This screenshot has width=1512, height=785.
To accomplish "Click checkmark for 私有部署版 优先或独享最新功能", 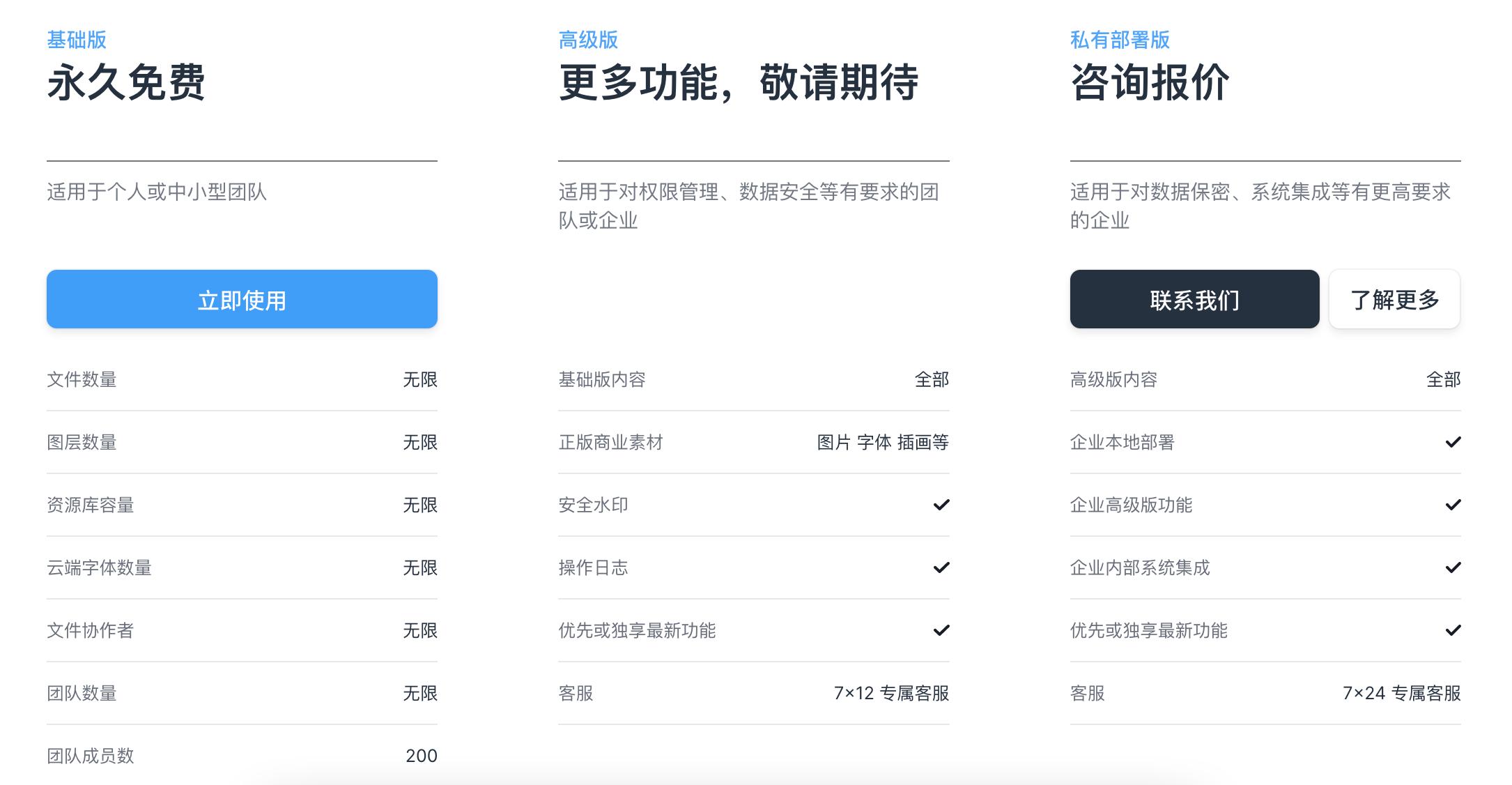I will coord(1453,630).
